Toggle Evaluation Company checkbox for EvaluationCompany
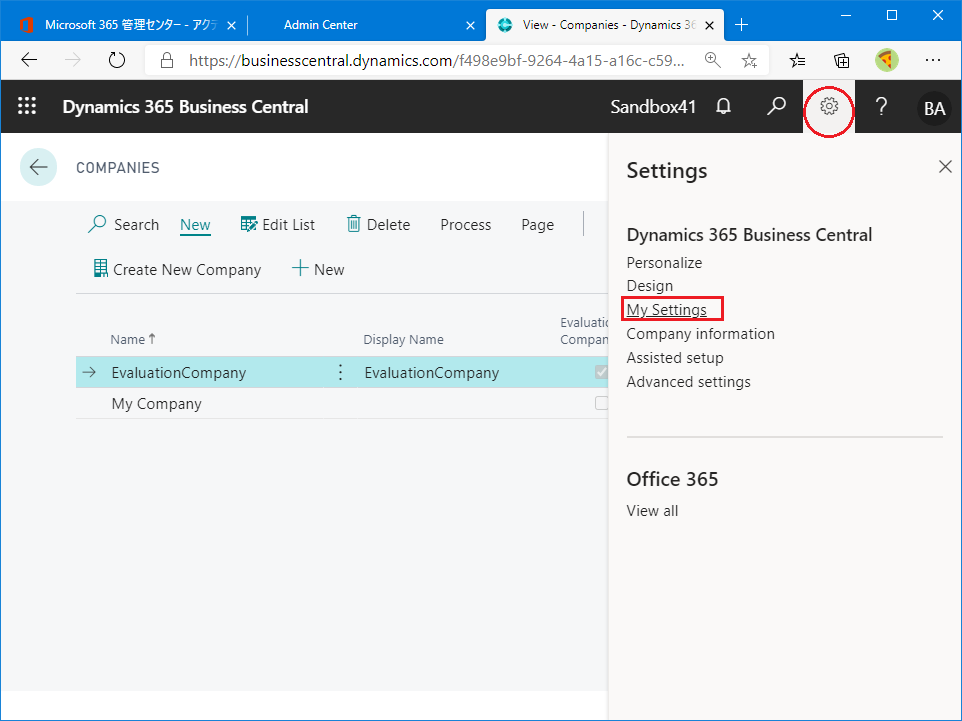The width and height of the screenshot is (962, 721). pyautogui.click(x=601, y=372)
